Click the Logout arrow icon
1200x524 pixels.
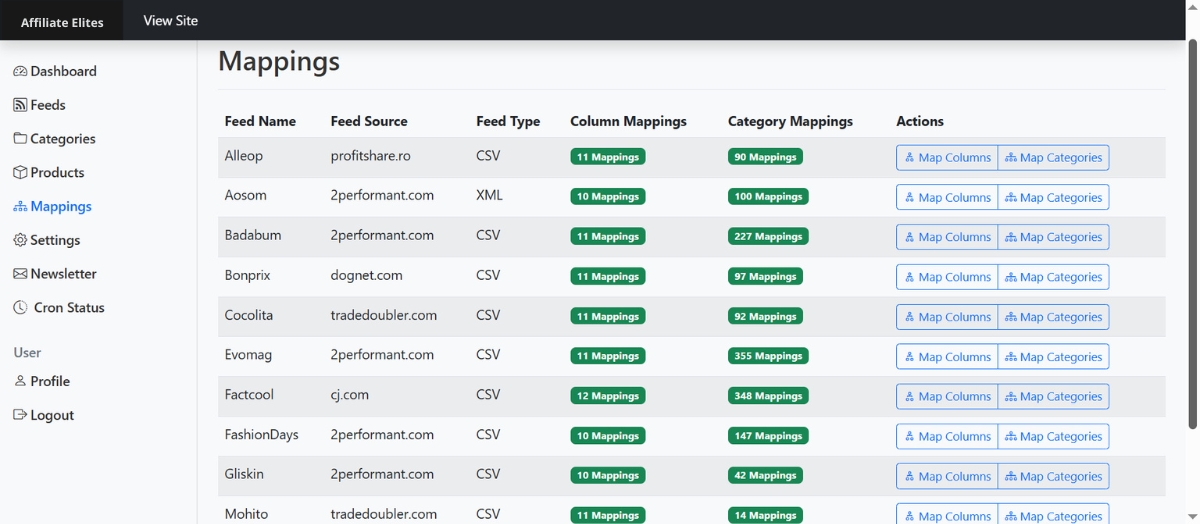(20, 415)
